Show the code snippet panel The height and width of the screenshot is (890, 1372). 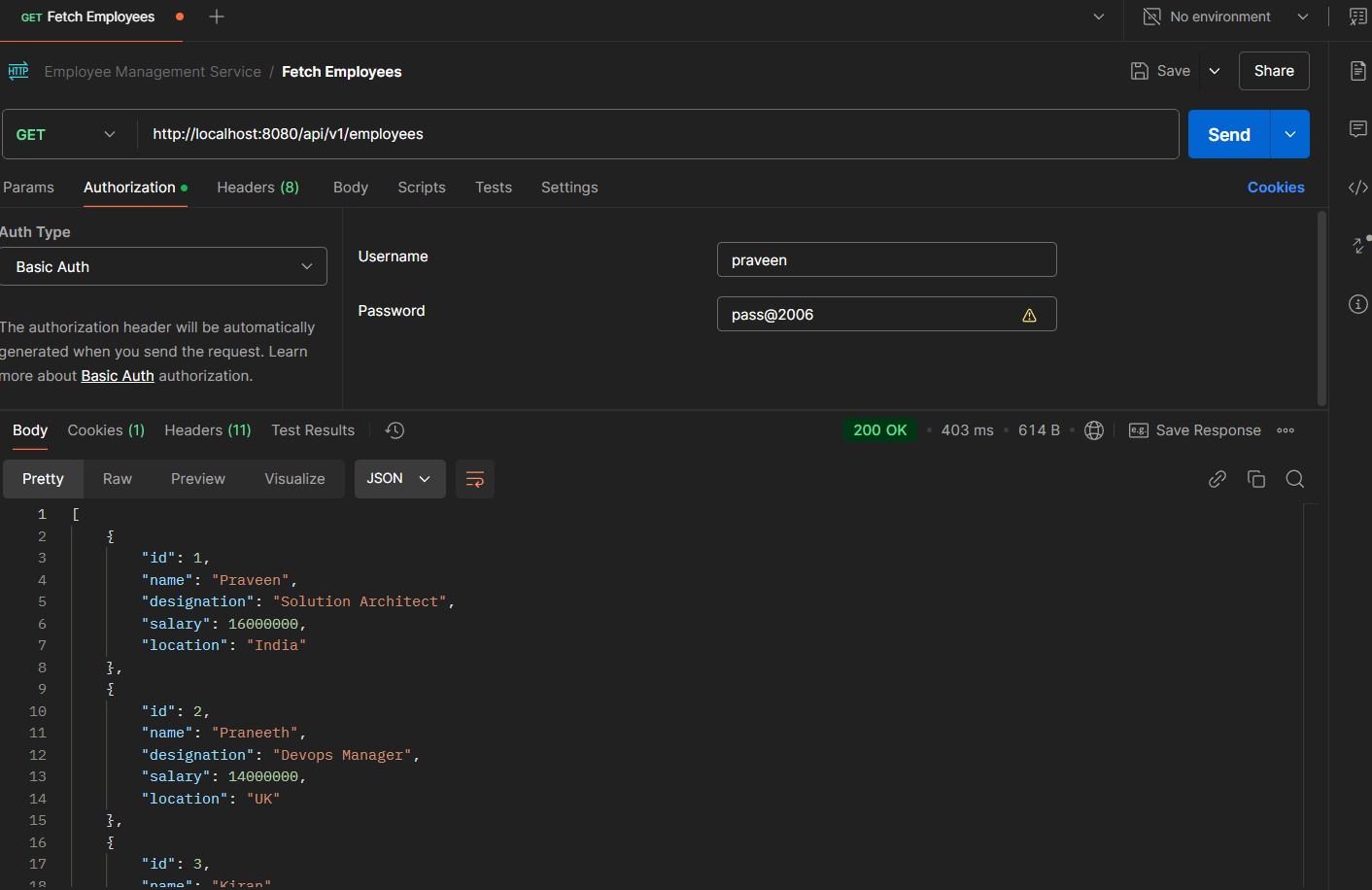(1358, 188)
